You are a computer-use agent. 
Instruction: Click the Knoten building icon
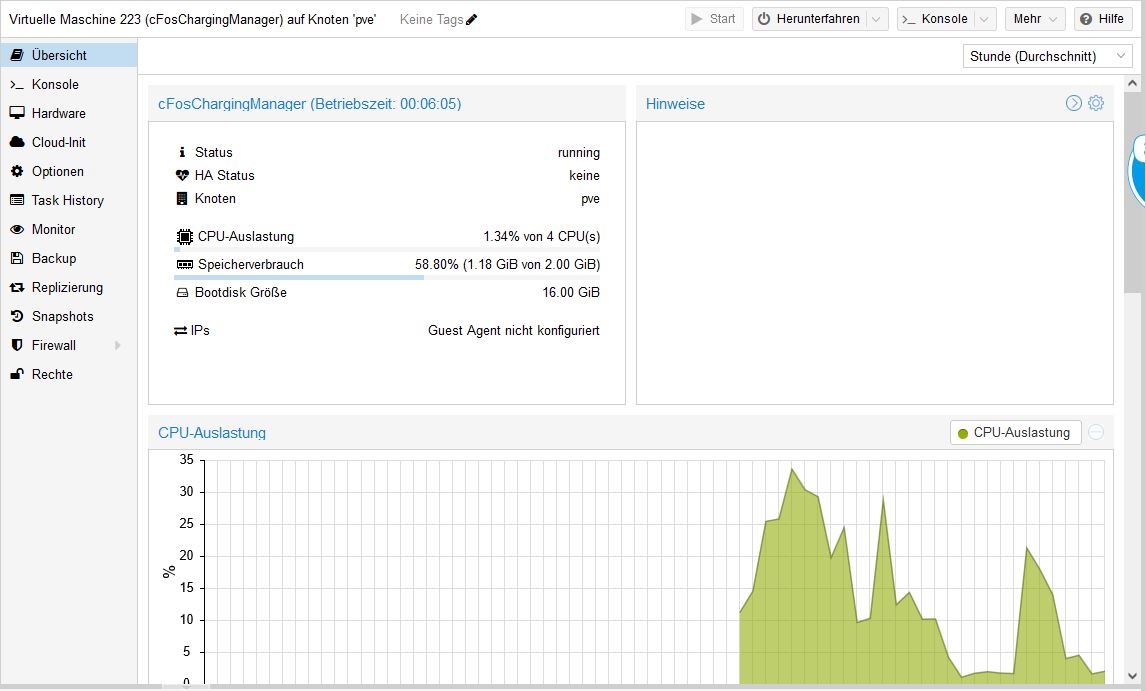[182, 198]
